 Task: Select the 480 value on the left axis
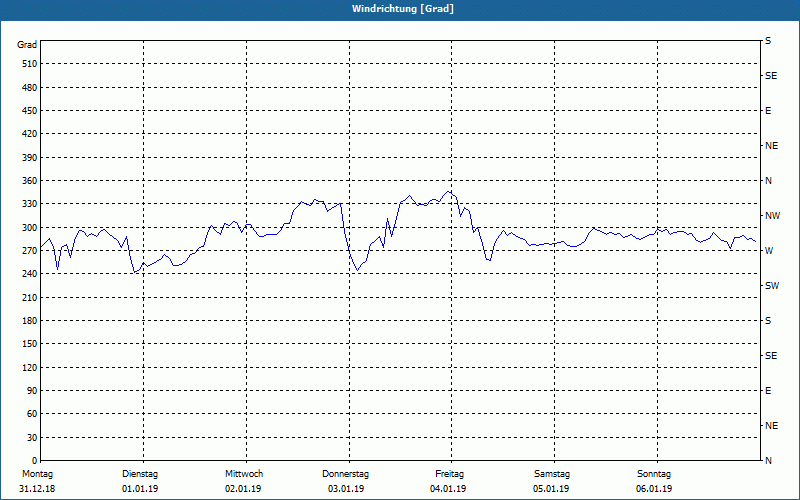pyautogui.click(x=29, y=87)
